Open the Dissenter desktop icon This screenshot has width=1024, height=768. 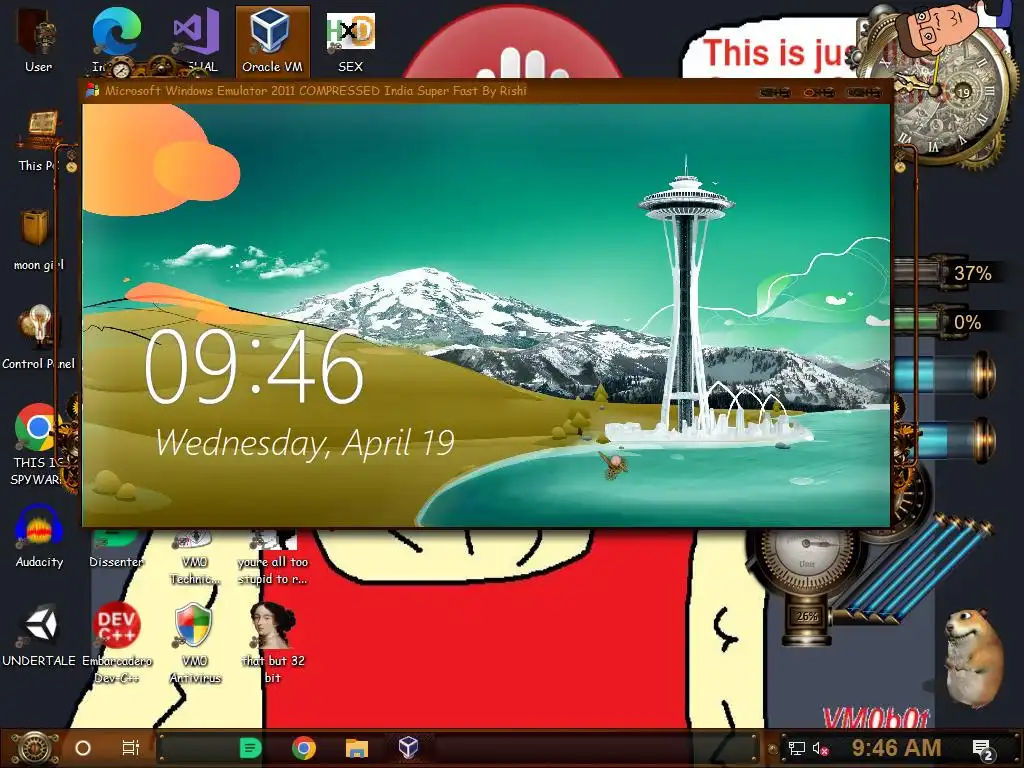coord(116,549)
